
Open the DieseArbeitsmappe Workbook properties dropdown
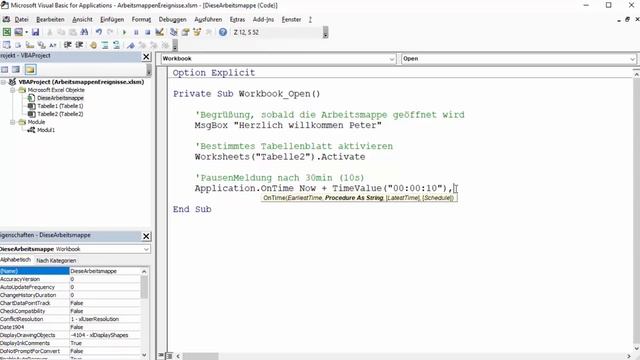click(x=146, y=249)
